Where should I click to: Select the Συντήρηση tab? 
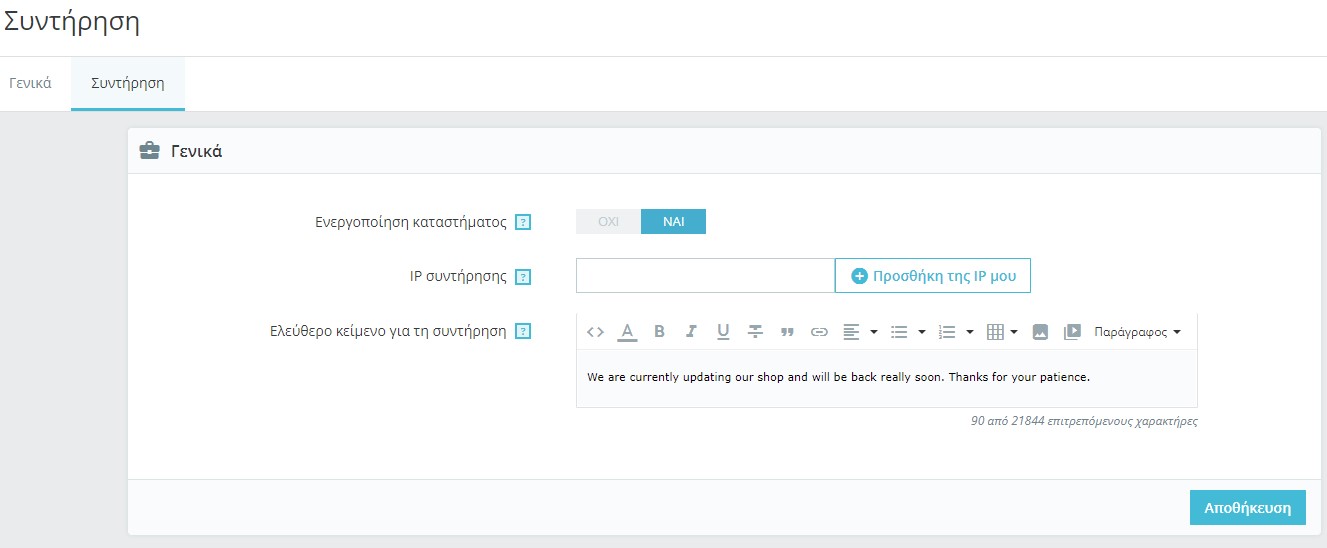pos(127,83)
